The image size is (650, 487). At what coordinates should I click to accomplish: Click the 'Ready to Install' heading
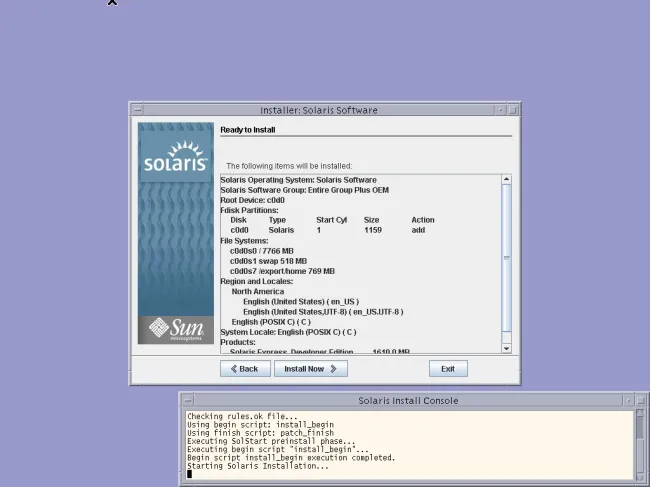248,130
